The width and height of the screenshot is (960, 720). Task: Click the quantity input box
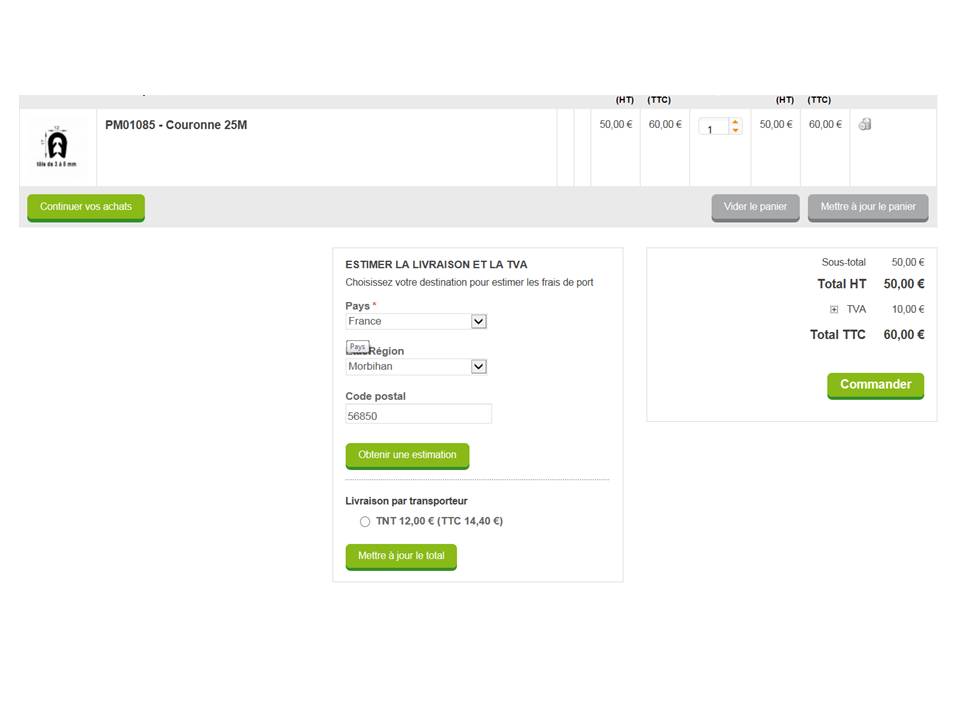coord(712,128)
